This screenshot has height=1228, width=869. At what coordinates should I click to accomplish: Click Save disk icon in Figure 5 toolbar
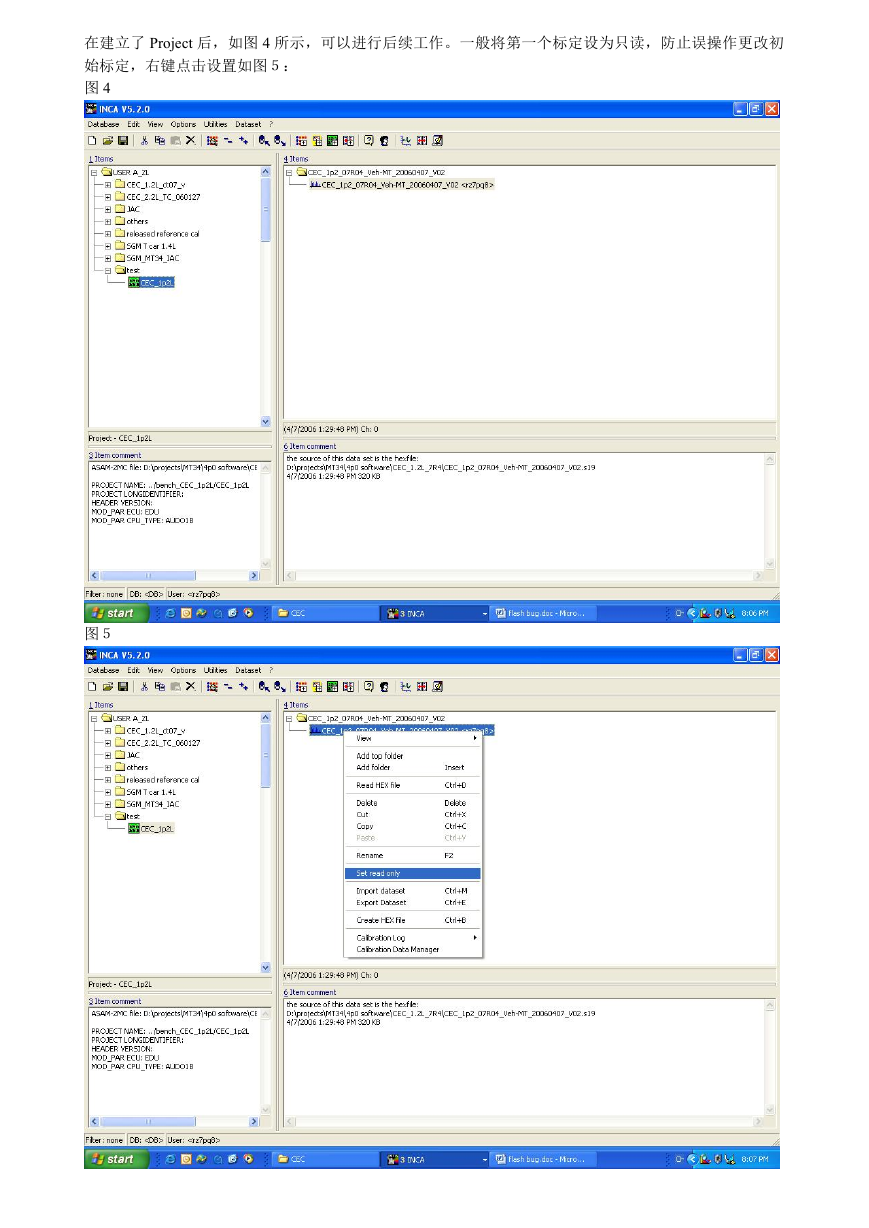click(123, 686)
